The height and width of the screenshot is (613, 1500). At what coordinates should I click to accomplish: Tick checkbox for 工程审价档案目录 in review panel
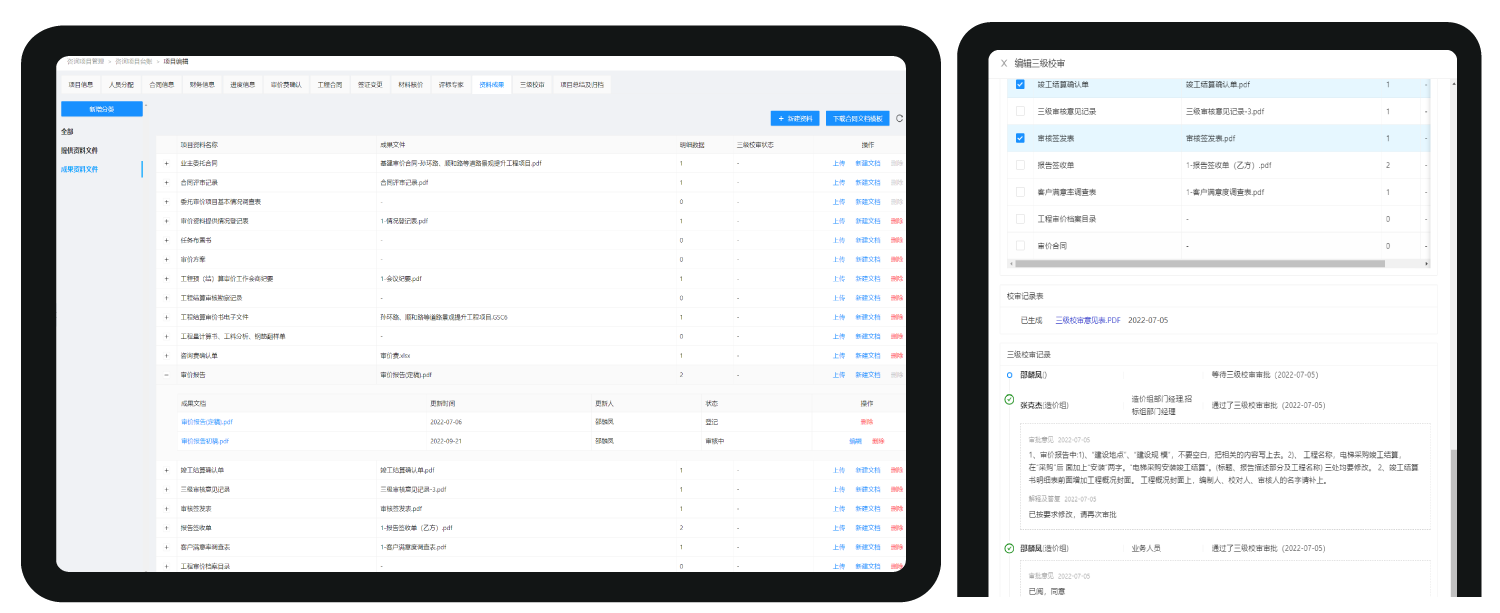click(x=1020, y=218)
